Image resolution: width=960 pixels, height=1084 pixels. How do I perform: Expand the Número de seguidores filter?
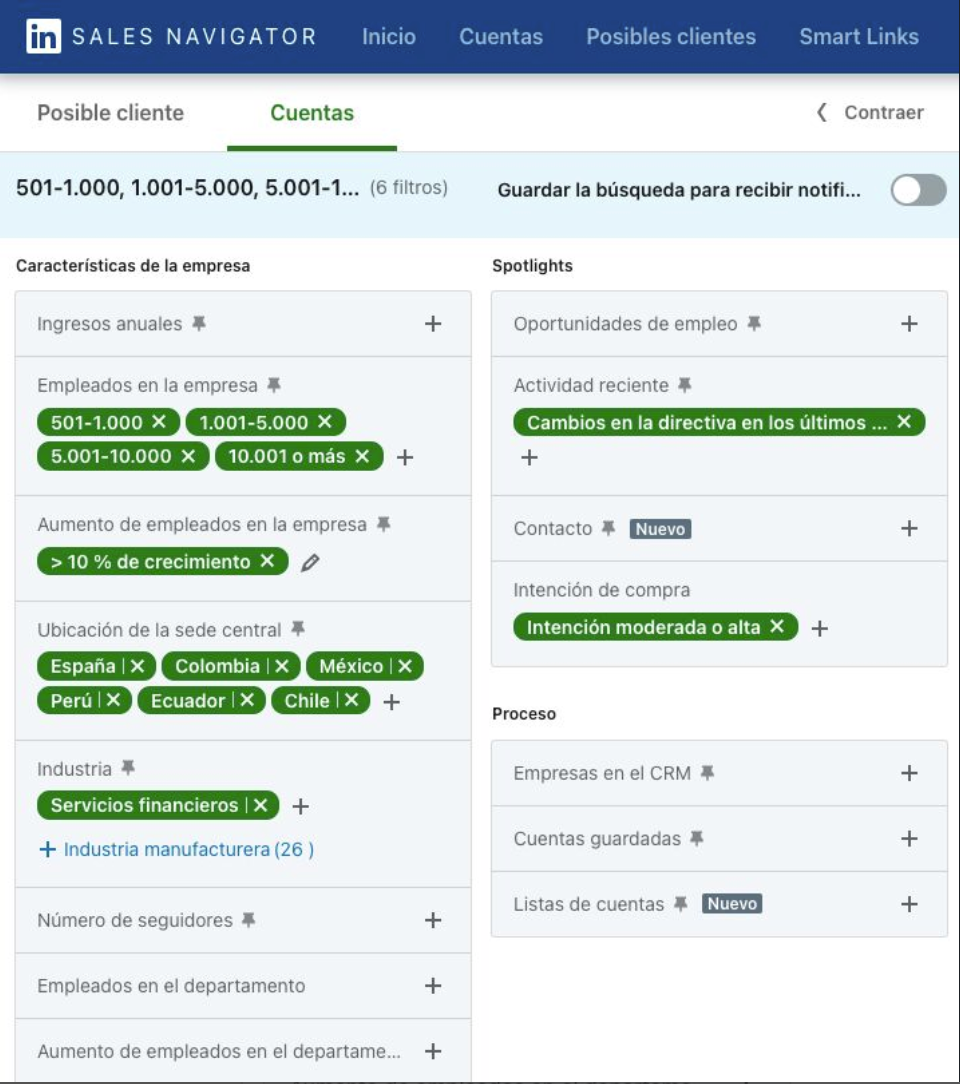pyautogui.click(x=433, y=920)
